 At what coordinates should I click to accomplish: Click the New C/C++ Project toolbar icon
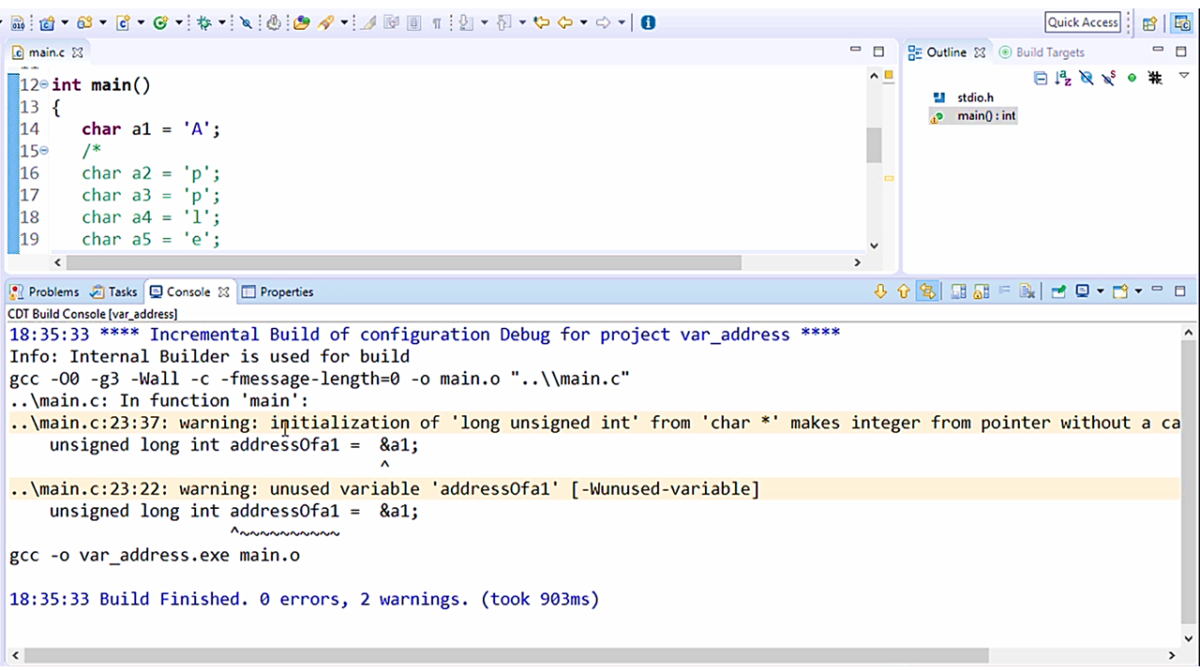47,22
